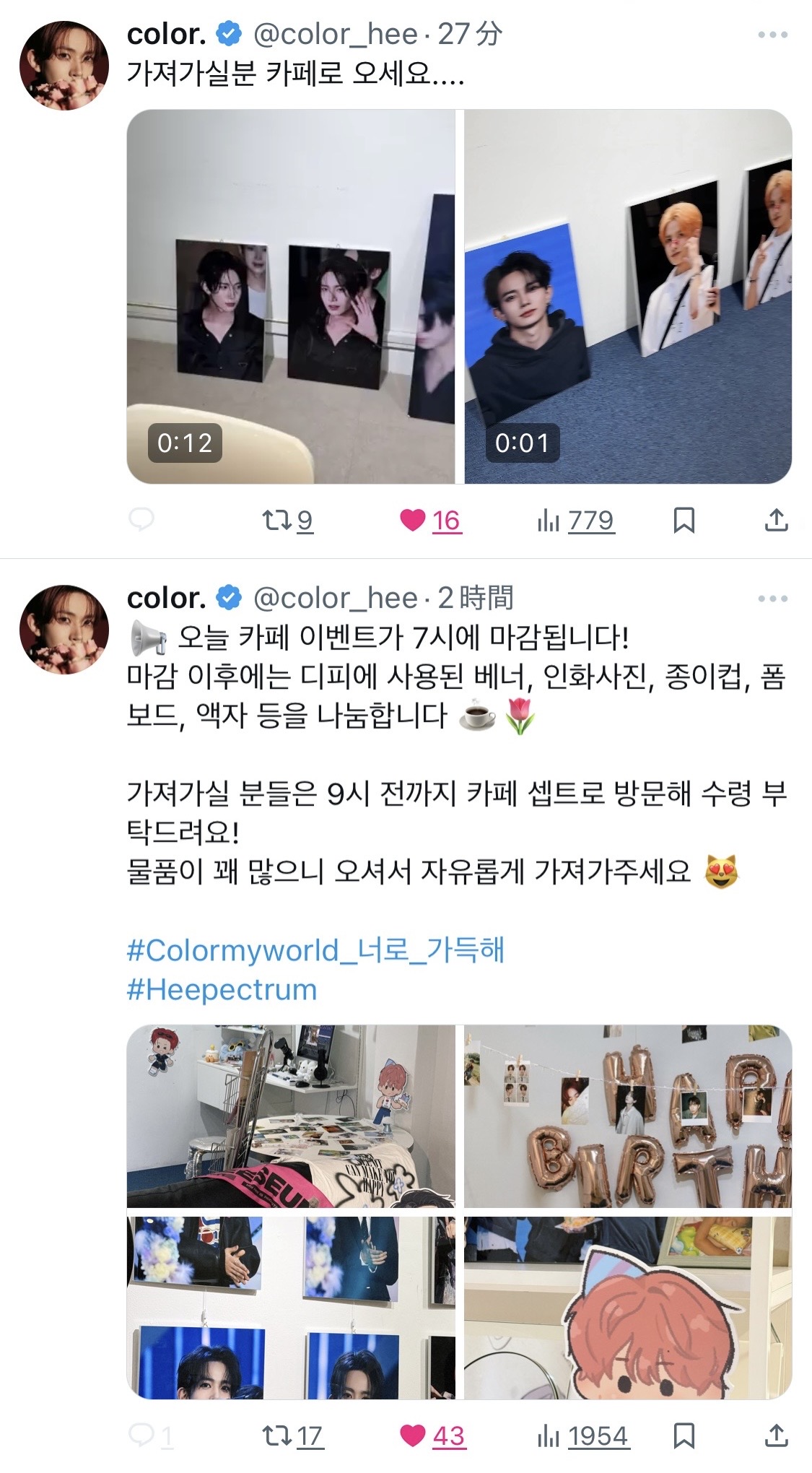
Task: Open more options menu on first tweet
Action: tap(772, 35)
